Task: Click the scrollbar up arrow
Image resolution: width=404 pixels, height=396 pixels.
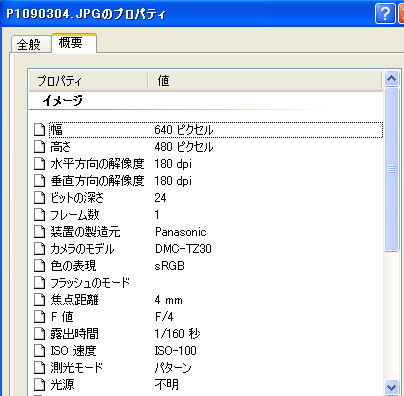Action: pos(391,79)
